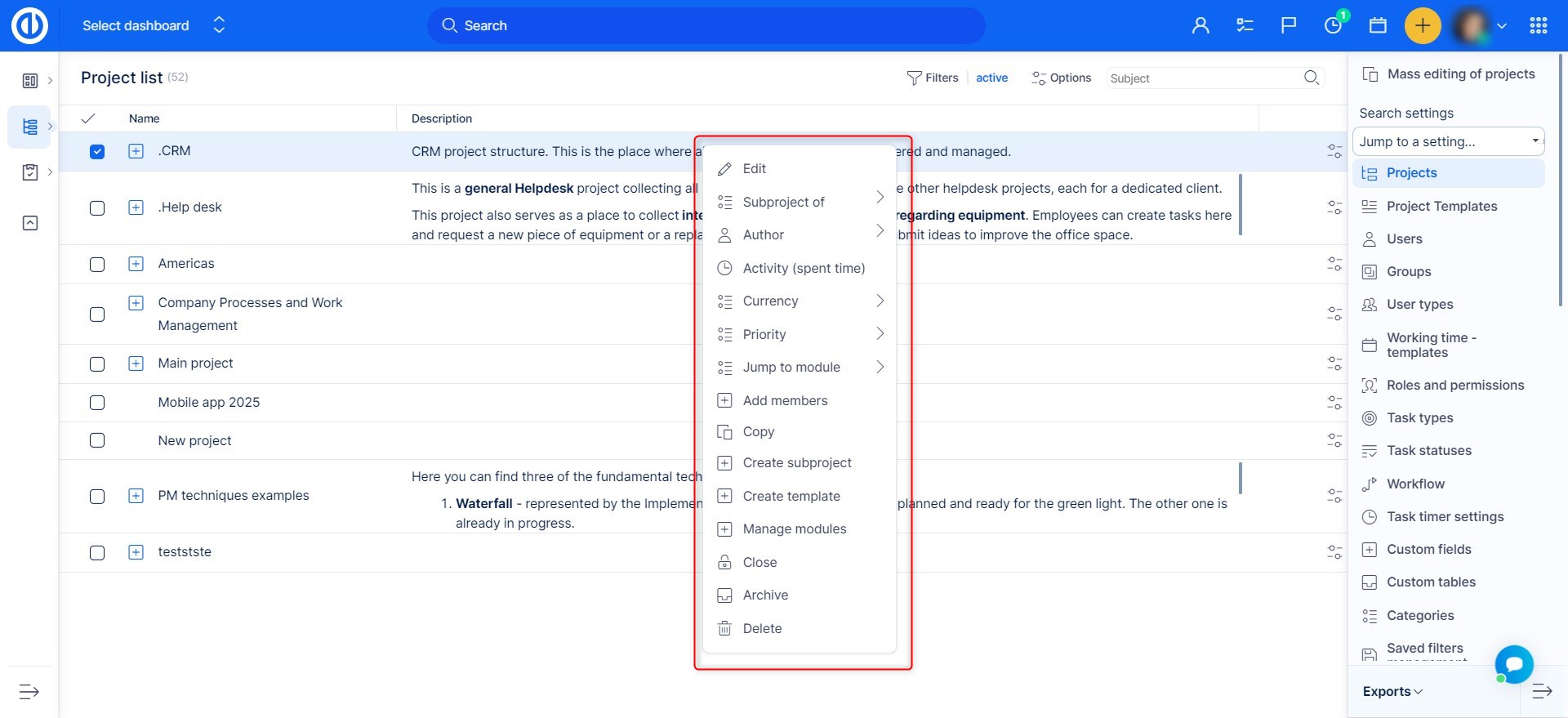Open Roles and permissions settings link
The width and height of the screenshot is (1568, 718).
(1454, 386)
